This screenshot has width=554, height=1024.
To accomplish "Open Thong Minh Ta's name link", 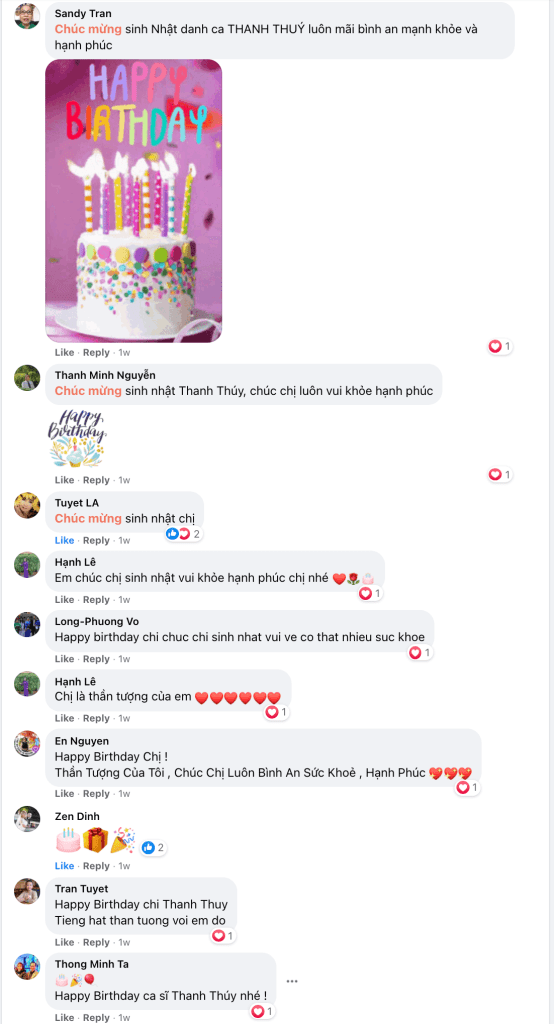I will tap(91, 964).
